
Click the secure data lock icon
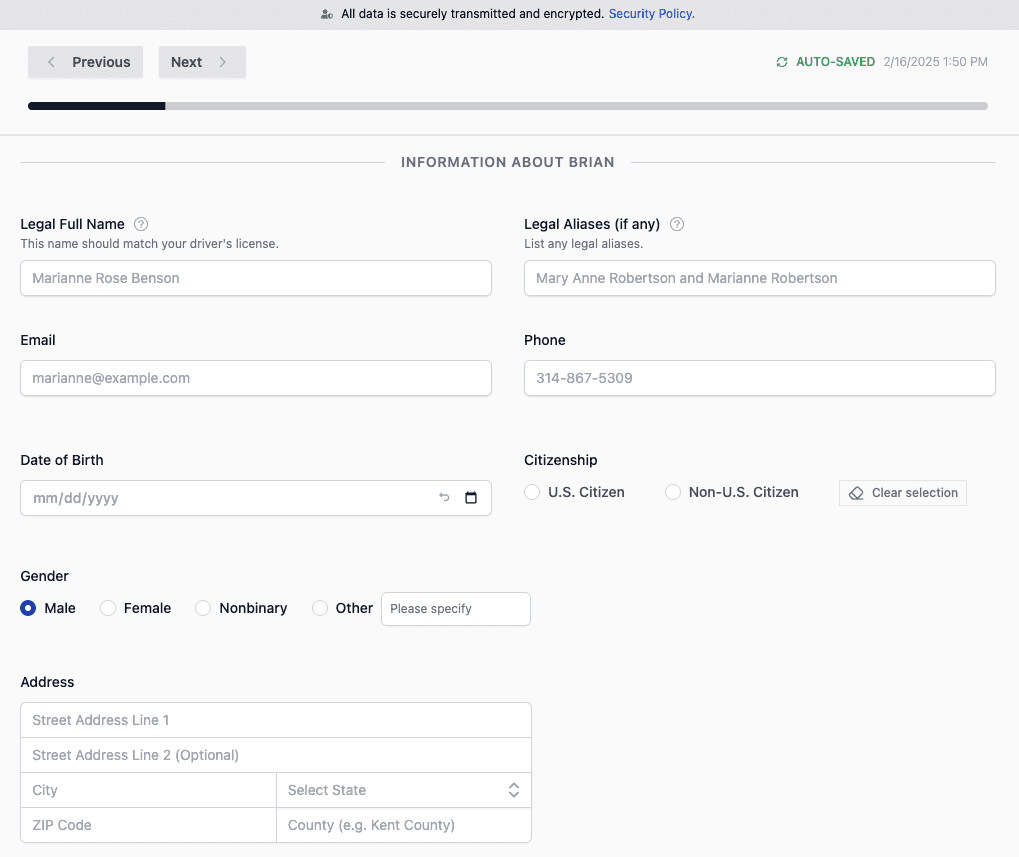[x=326, y=14]
